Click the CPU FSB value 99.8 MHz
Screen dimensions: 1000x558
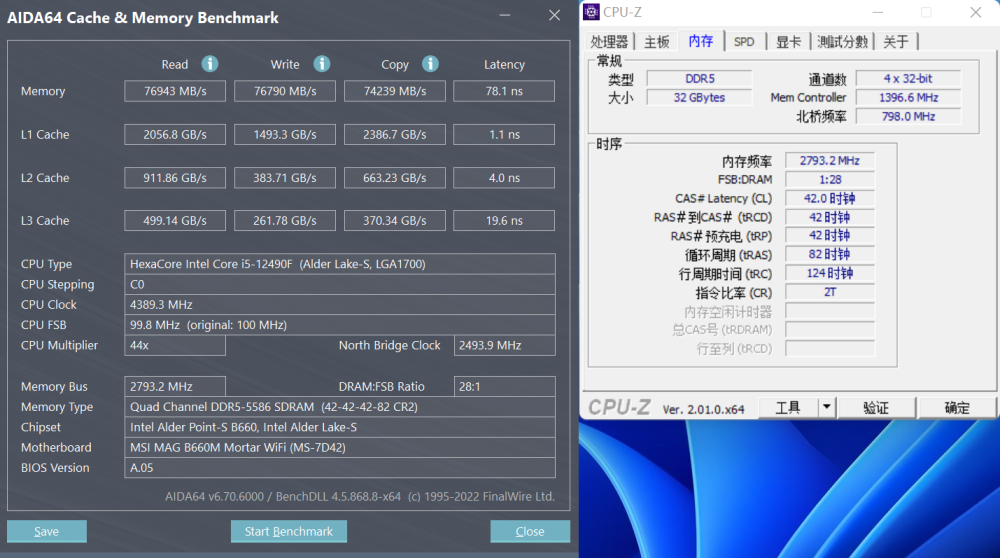point(340,325)
